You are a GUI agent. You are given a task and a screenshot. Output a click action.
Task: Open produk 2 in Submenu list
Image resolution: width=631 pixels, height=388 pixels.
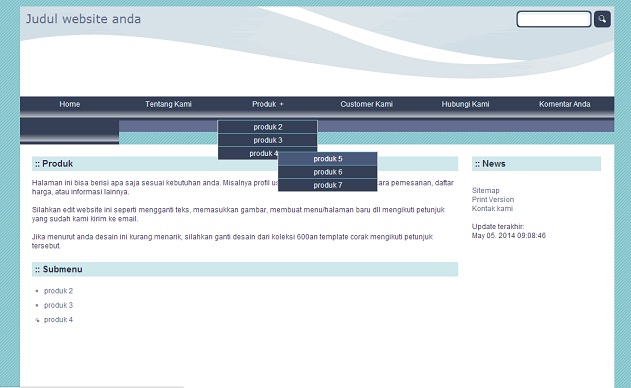pos(58,291)
